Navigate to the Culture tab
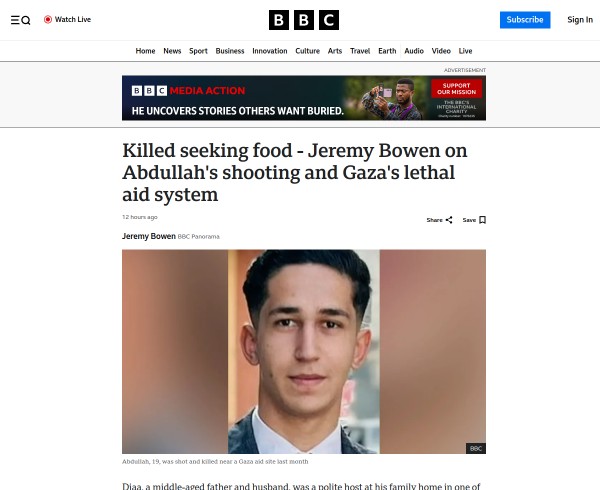 point(307,51)
